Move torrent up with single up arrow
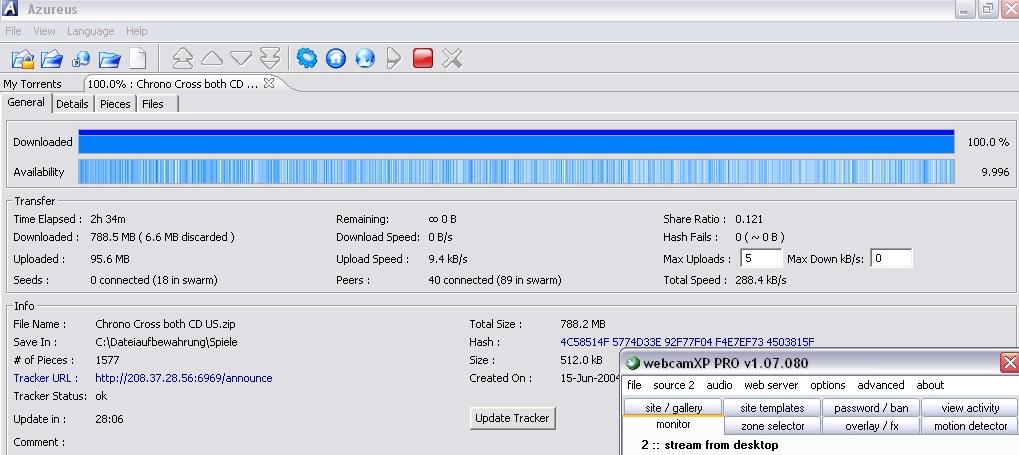 [212, 58]
